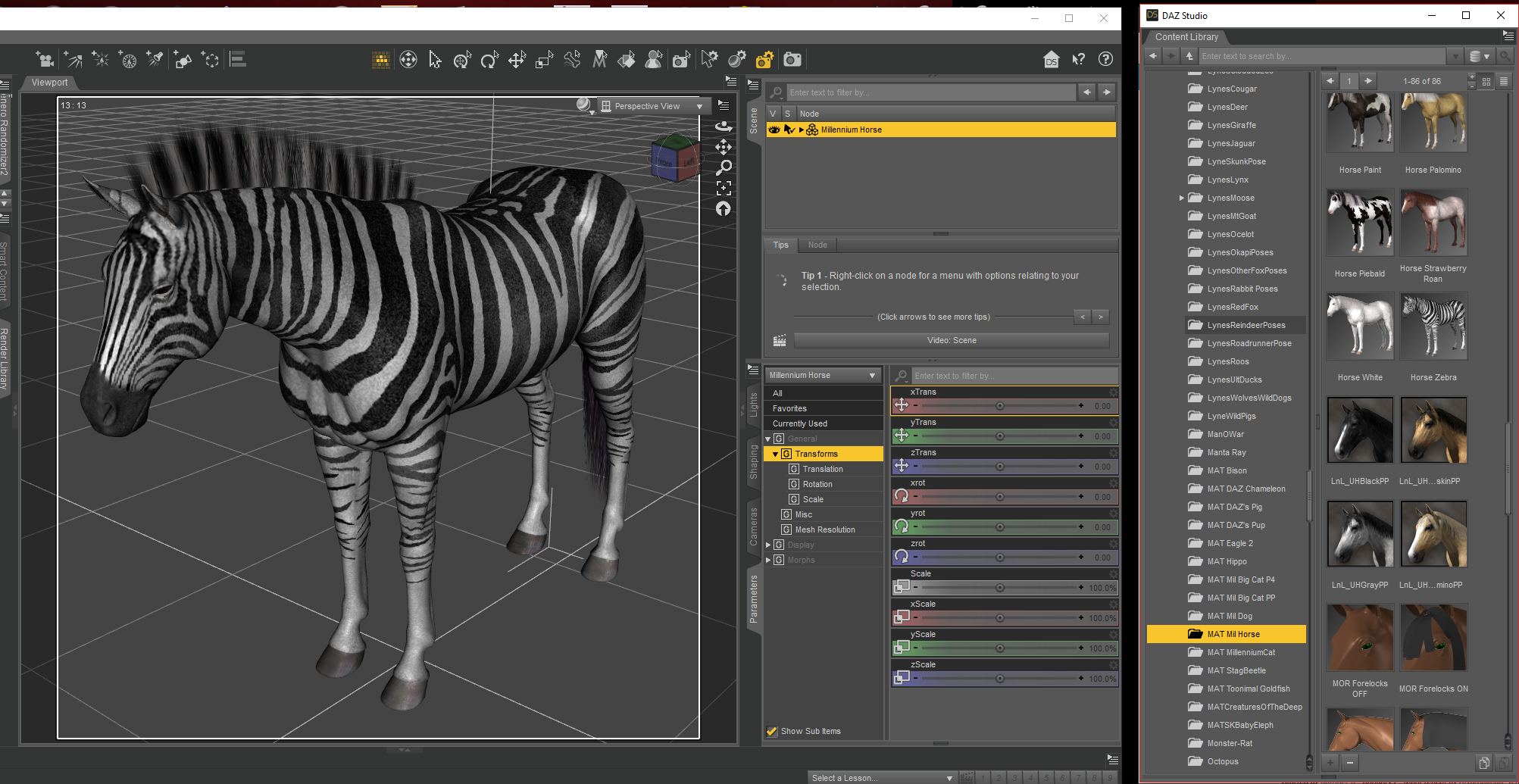Activate the Translate tool in toolbar

pos(517,60)
